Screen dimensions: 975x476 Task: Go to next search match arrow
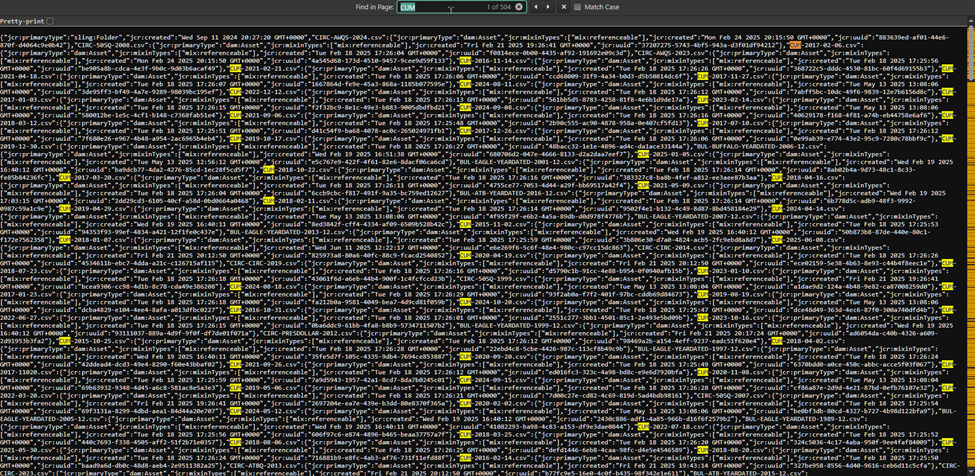(548, 7)
